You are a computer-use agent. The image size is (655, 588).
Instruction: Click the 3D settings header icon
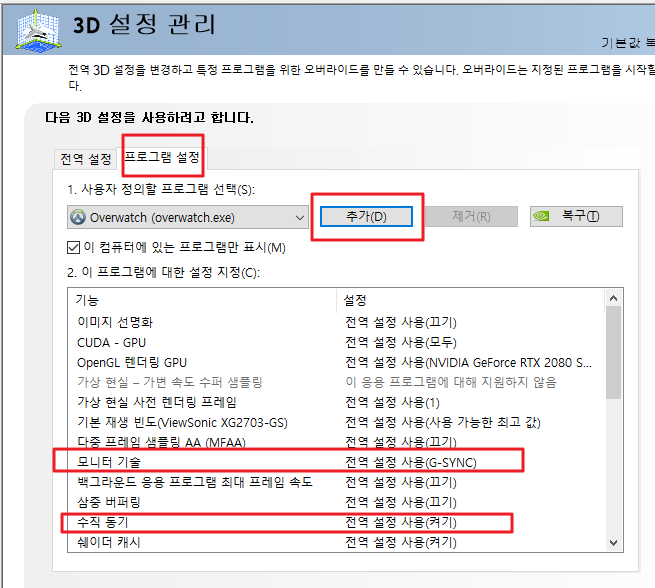pos(38,30)
